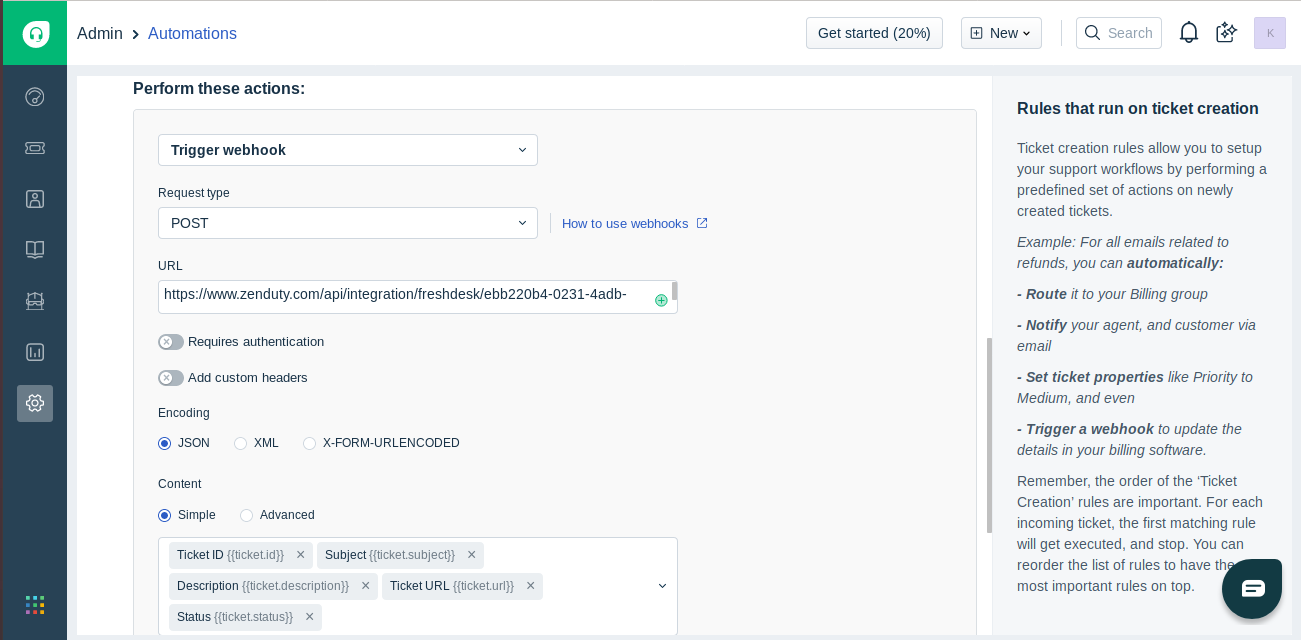Toggle Add custom headers switch

171,378
